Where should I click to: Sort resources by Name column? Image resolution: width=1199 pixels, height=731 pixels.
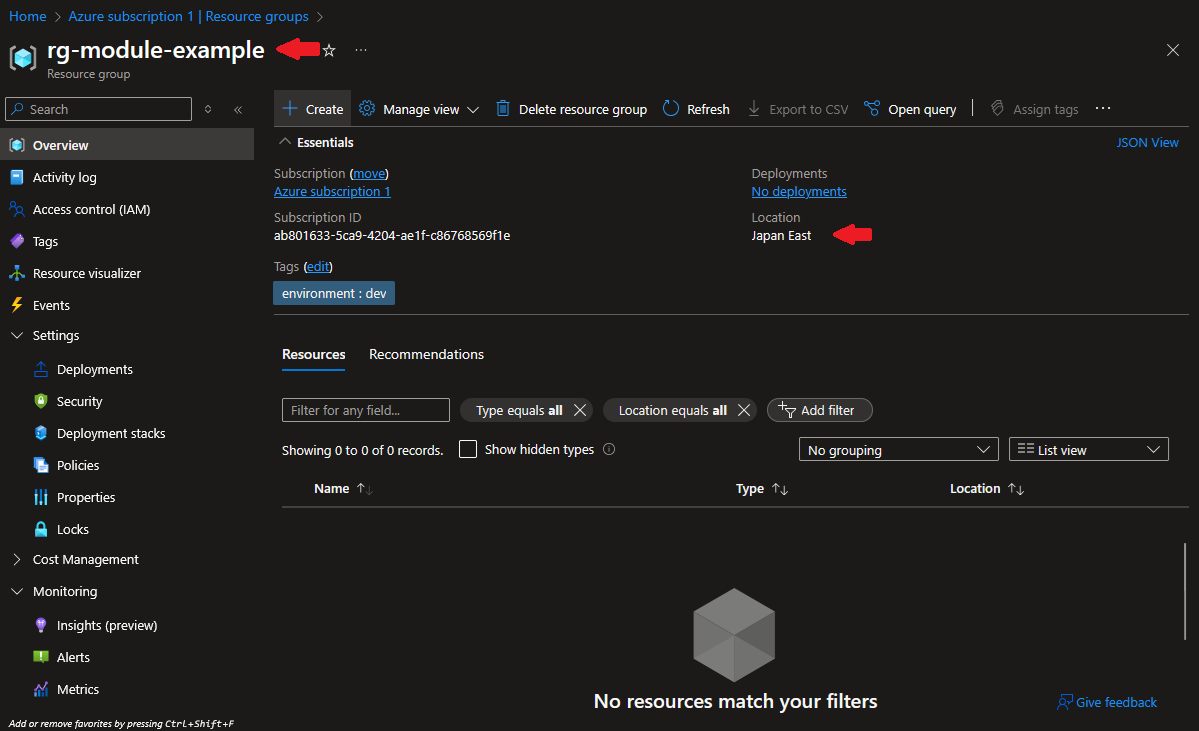click(343, 489)
